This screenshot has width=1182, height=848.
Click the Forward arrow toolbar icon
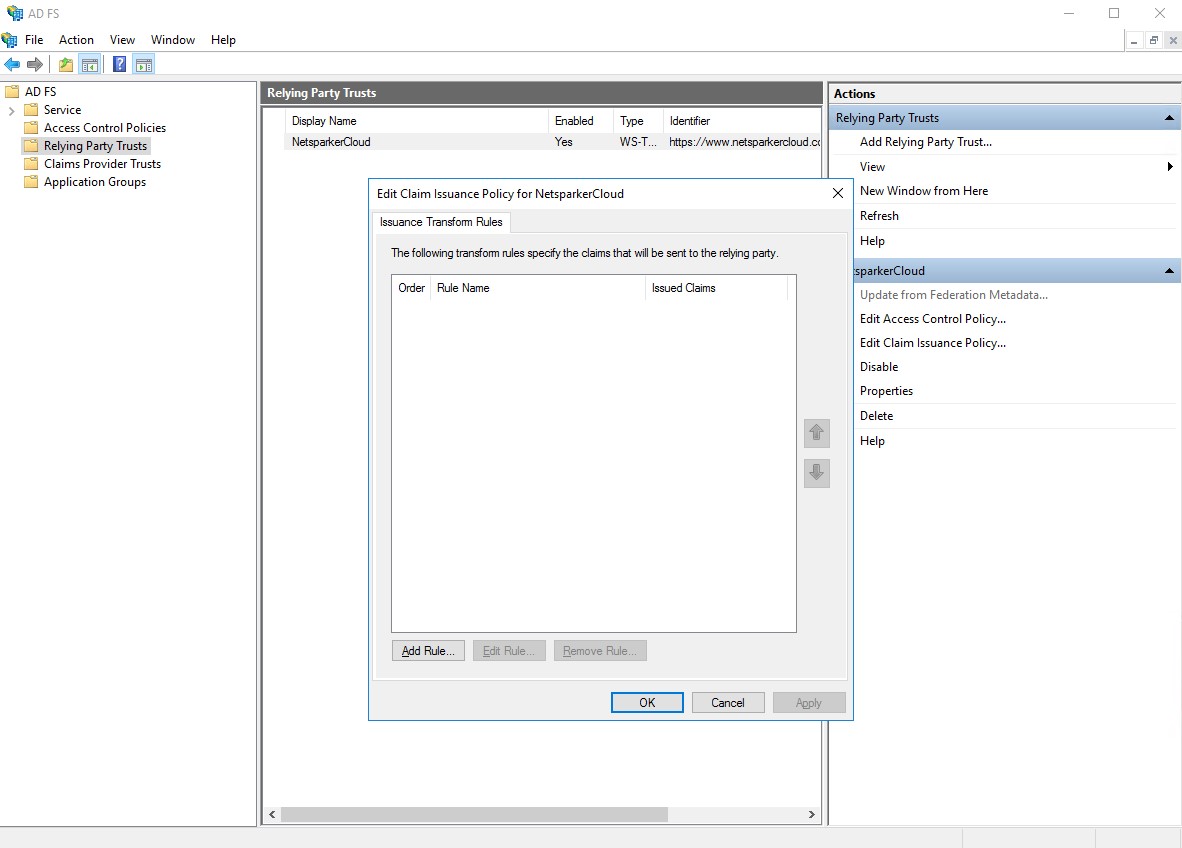pyautogui.click(x=35, y=65)
